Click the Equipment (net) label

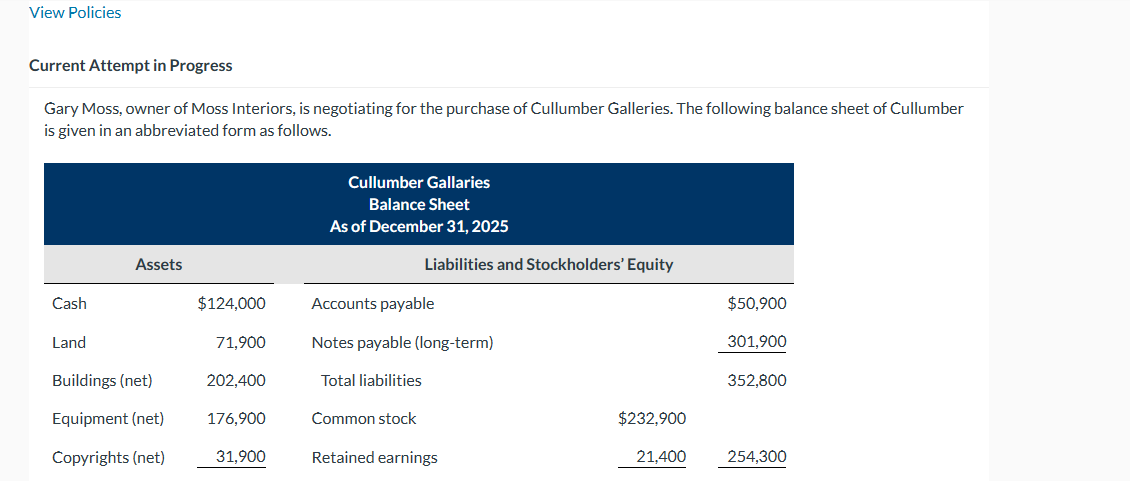(x=108, y=418)
